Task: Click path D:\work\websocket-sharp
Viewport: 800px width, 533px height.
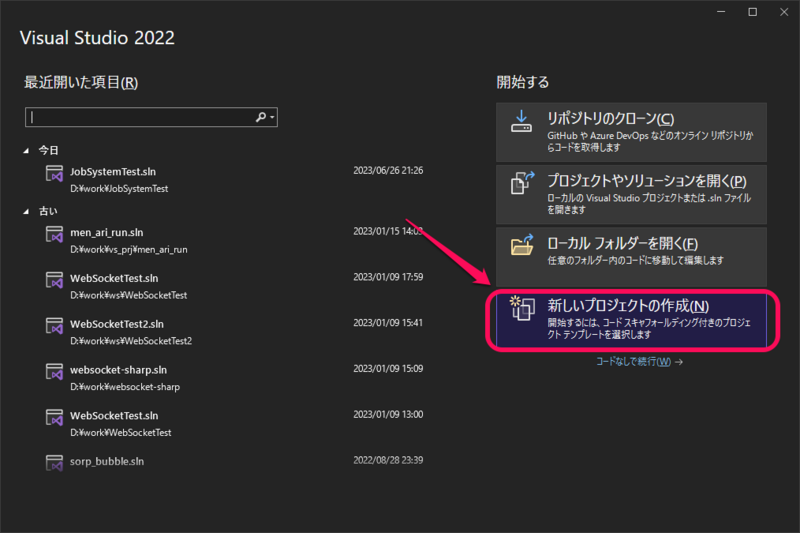Action: click(125, 387)
